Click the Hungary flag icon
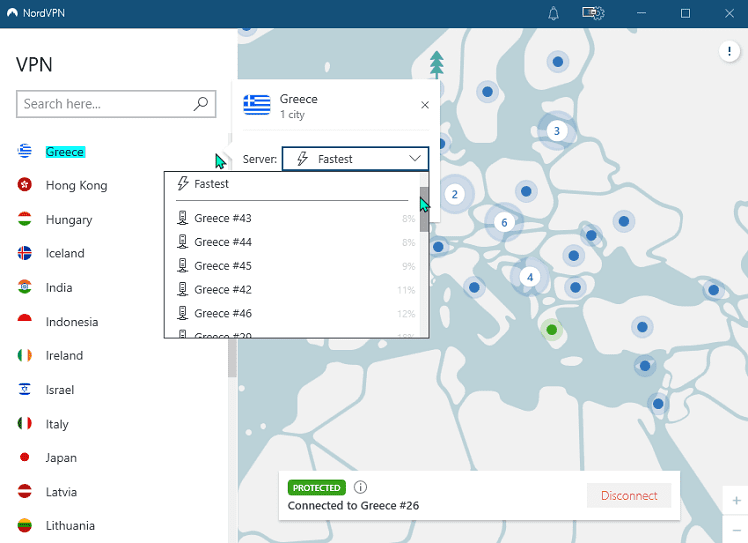748x543 pixels. (x=25, y=219)
